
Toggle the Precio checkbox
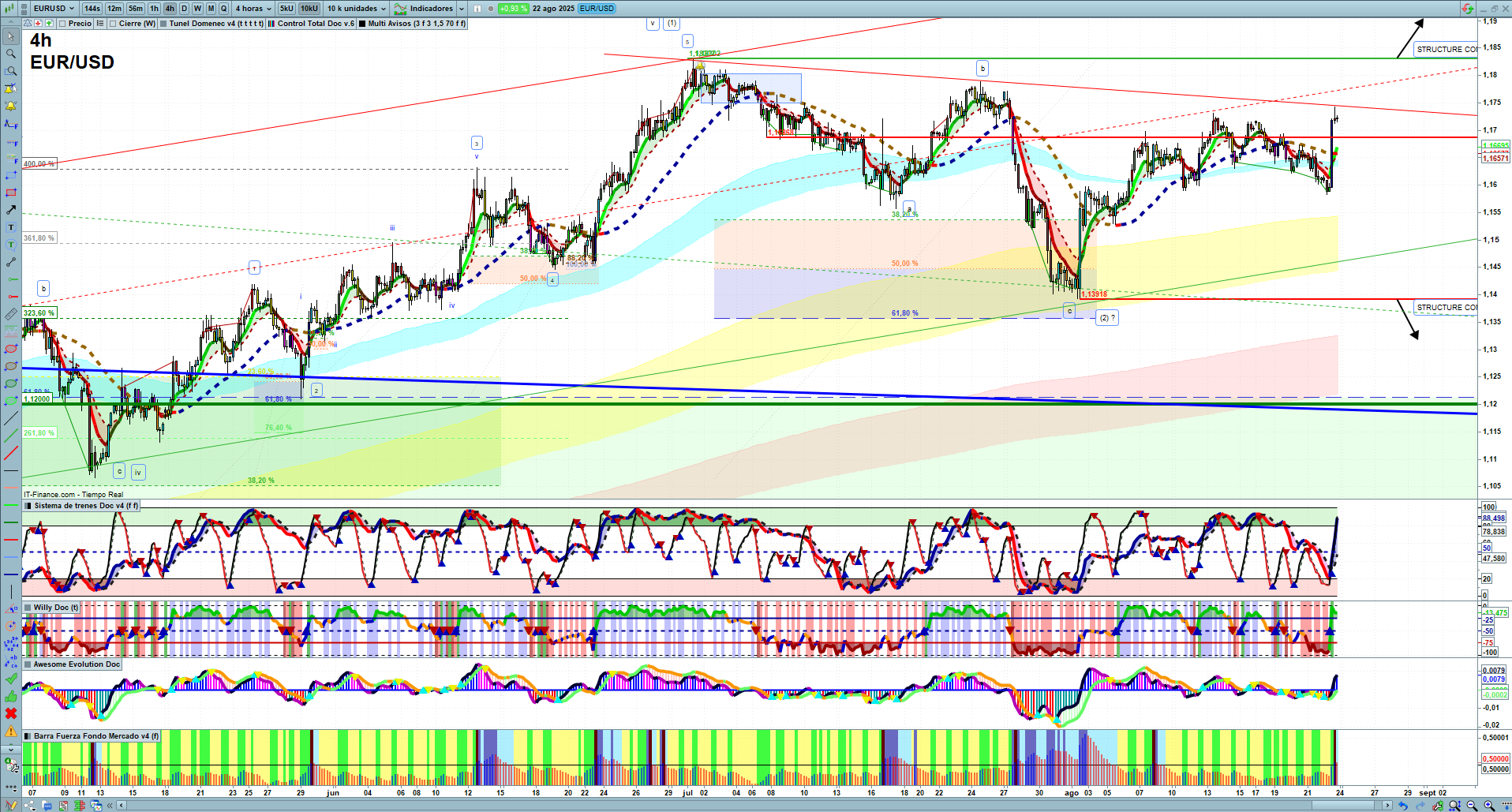click(x=62, y=24)
